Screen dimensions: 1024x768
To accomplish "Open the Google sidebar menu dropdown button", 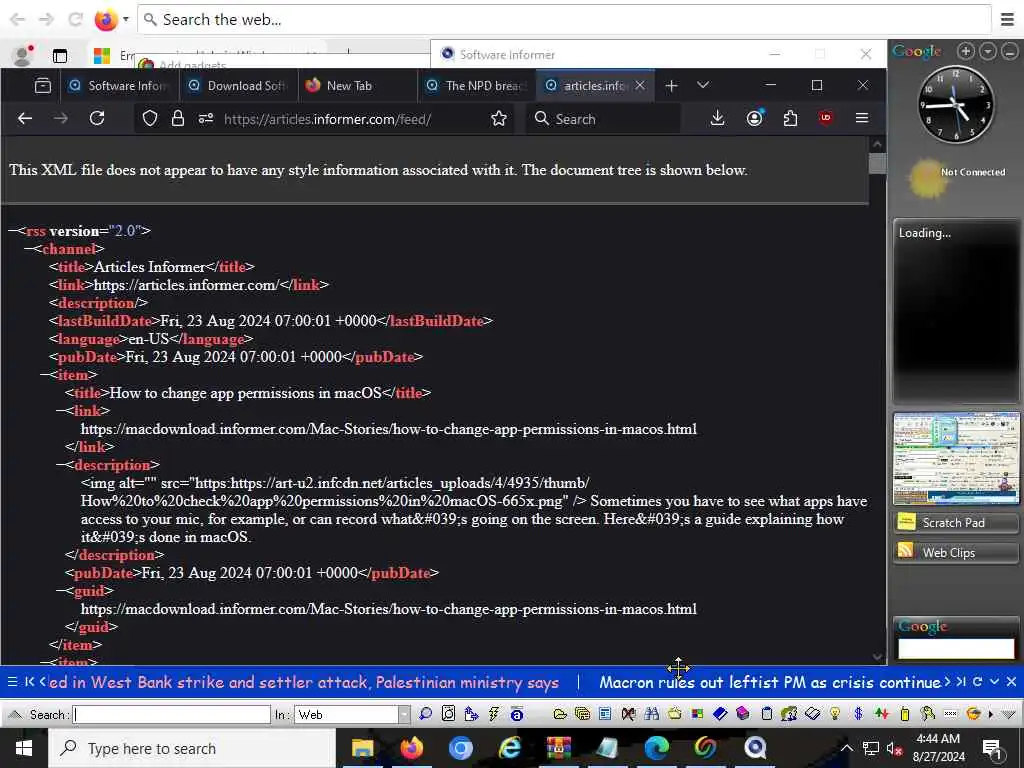I will coord(988,51).
